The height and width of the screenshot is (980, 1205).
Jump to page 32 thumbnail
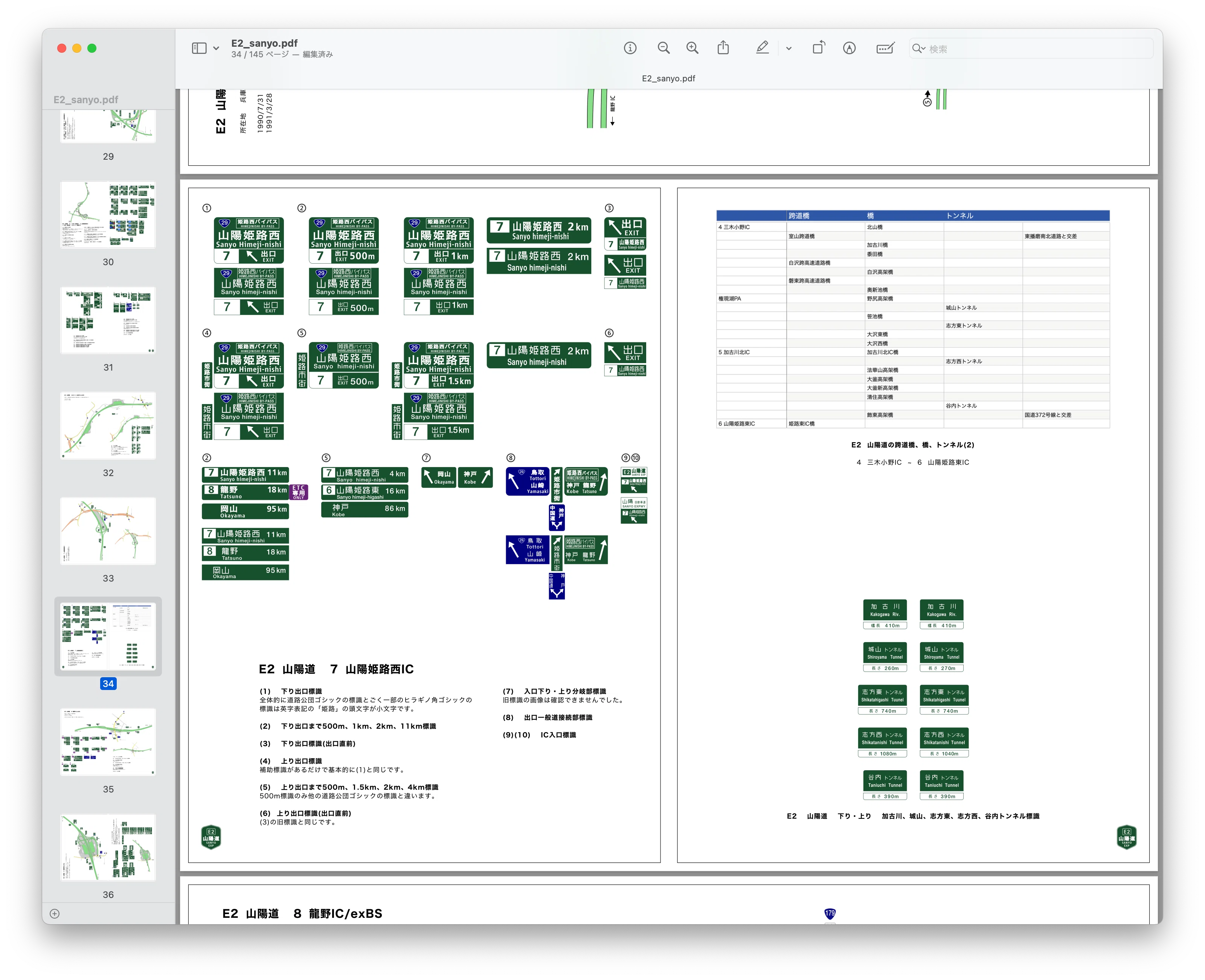tap(108, 426)
